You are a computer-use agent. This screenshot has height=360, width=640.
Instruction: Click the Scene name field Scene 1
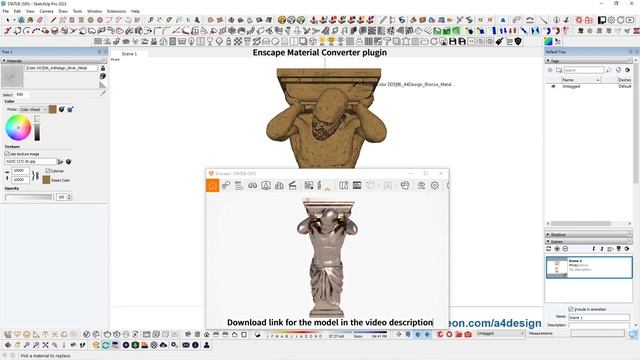tap(599, 317)
